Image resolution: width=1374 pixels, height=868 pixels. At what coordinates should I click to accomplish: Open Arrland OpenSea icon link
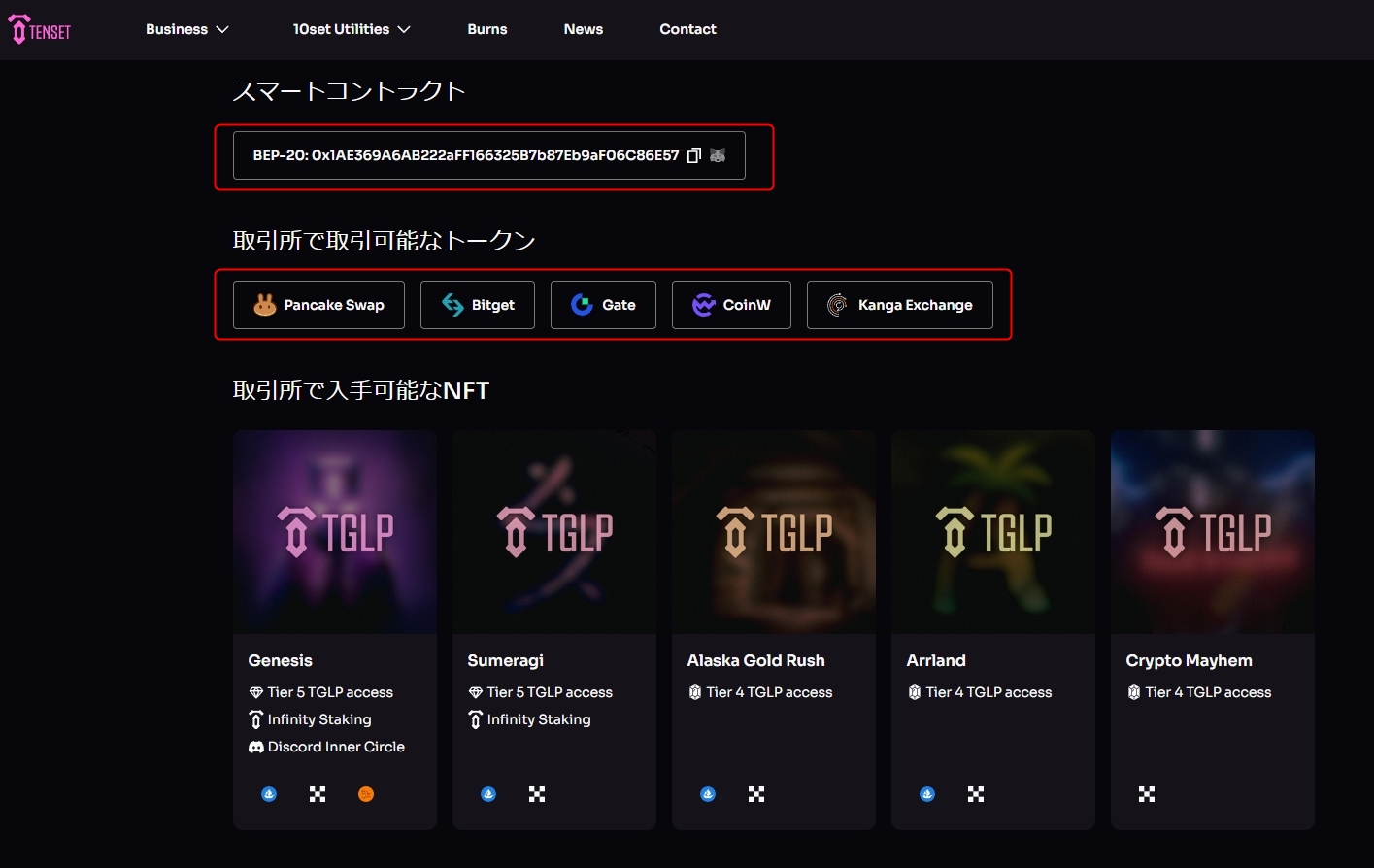[927, 794]
